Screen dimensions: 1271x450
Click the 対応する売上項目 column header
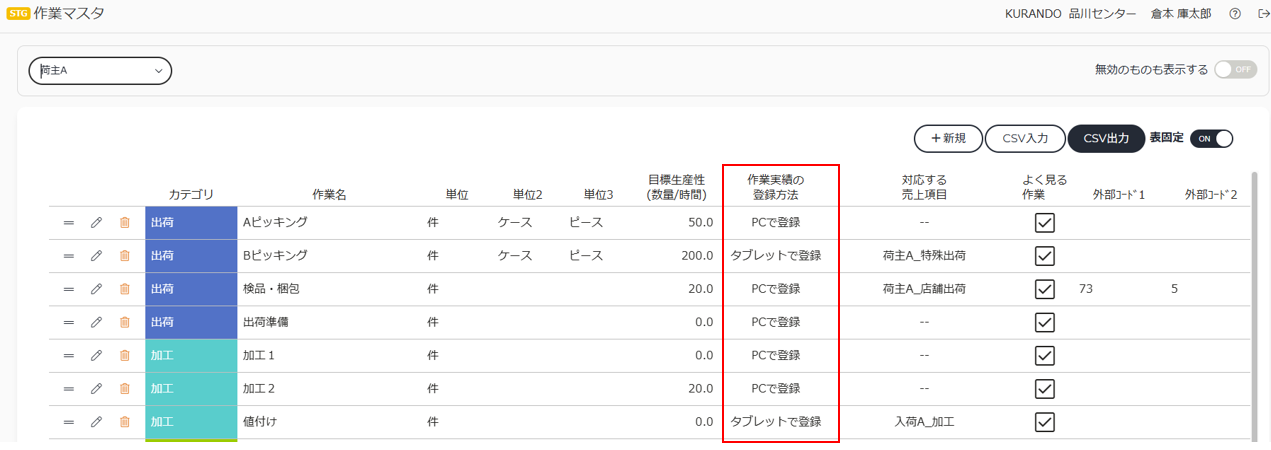tap(924, 187)
